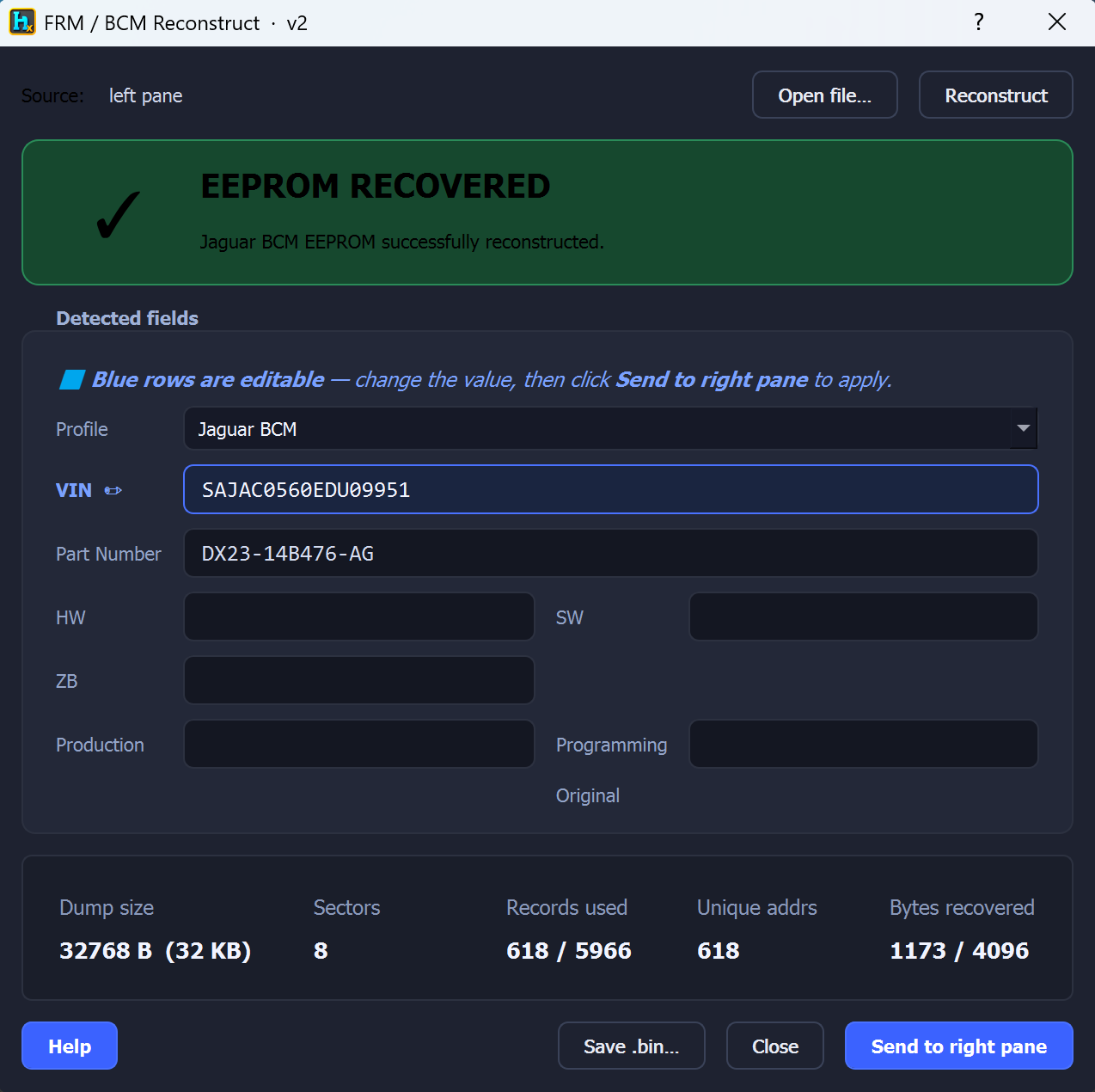Click the Detected fields group label
Screen dimensions: 1095x1092
[x=127, y=318]
